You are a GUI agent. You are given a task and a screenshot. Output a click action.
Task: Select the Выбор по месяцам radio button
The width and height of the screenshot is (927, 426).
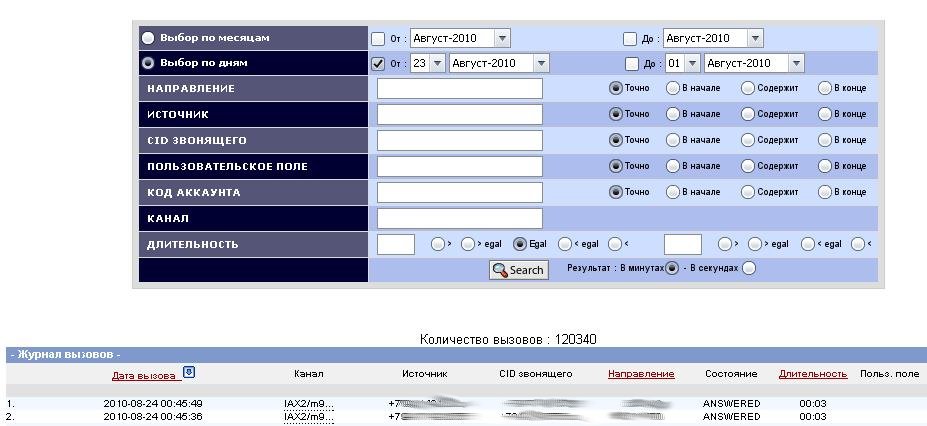point(148,38)
